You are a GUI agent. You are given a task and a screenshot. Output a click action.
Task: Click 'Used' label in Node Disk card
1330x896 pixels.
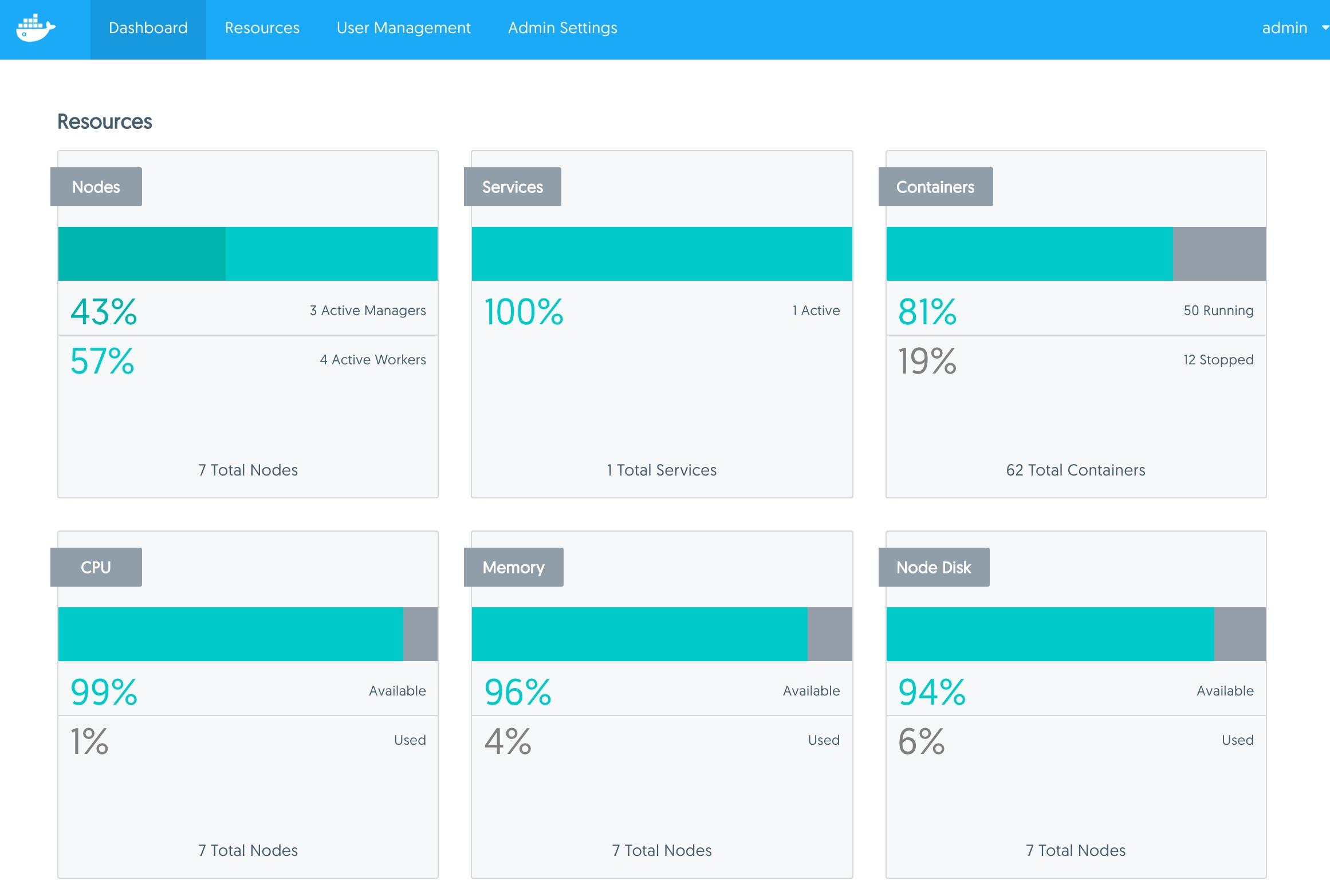(x=1238, y=740)
